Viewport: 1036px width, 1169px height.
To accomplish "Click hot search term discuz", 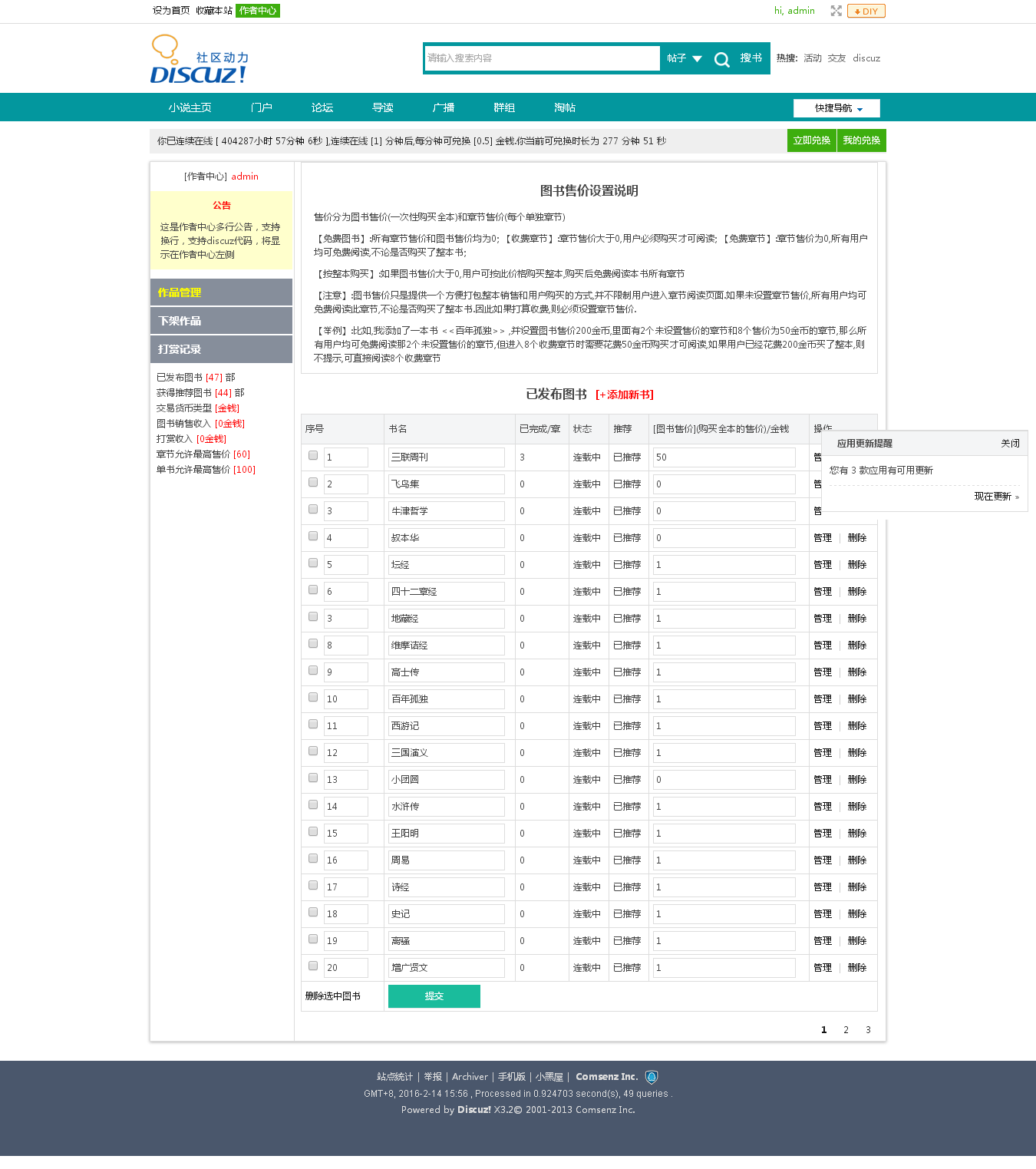I will (866, 58).
